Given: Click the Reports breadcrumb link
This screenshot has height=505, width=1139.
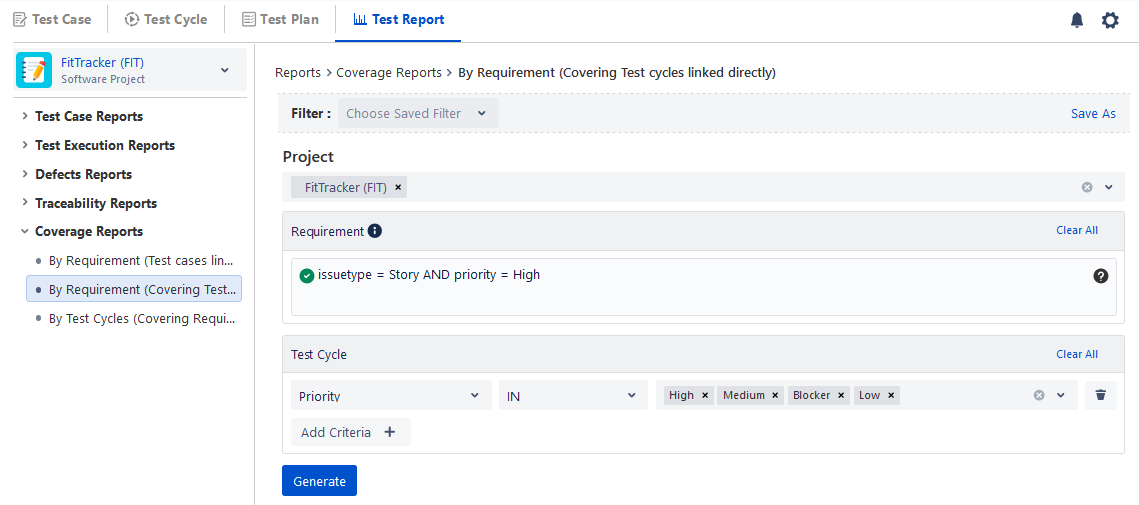Looking at the screenshot, I should (x=298, y=73).
